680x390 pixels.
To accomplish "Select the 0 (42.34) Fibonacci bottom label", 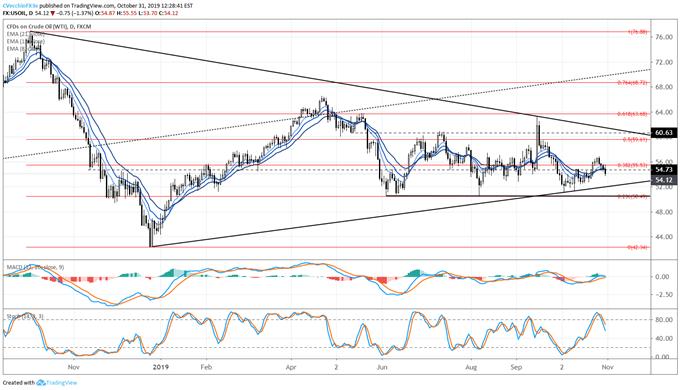I will click(638, 247).
